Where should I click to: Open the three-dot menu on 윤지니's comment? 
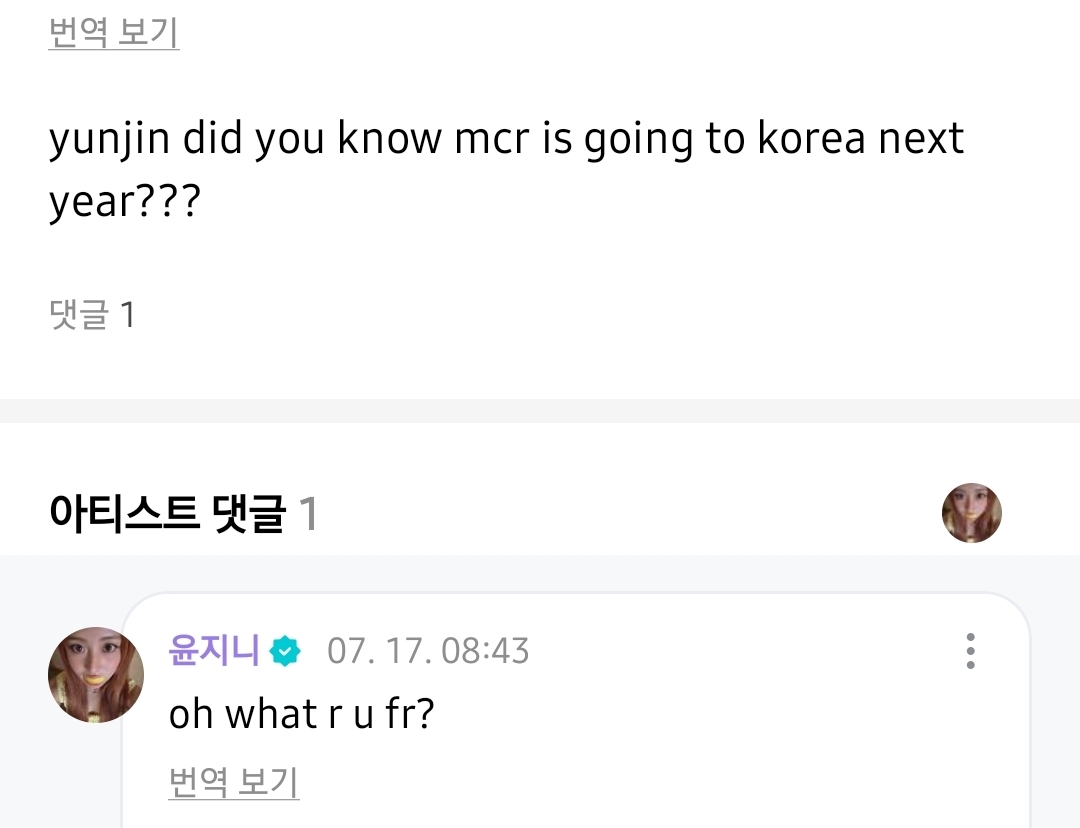coord(970,651)
